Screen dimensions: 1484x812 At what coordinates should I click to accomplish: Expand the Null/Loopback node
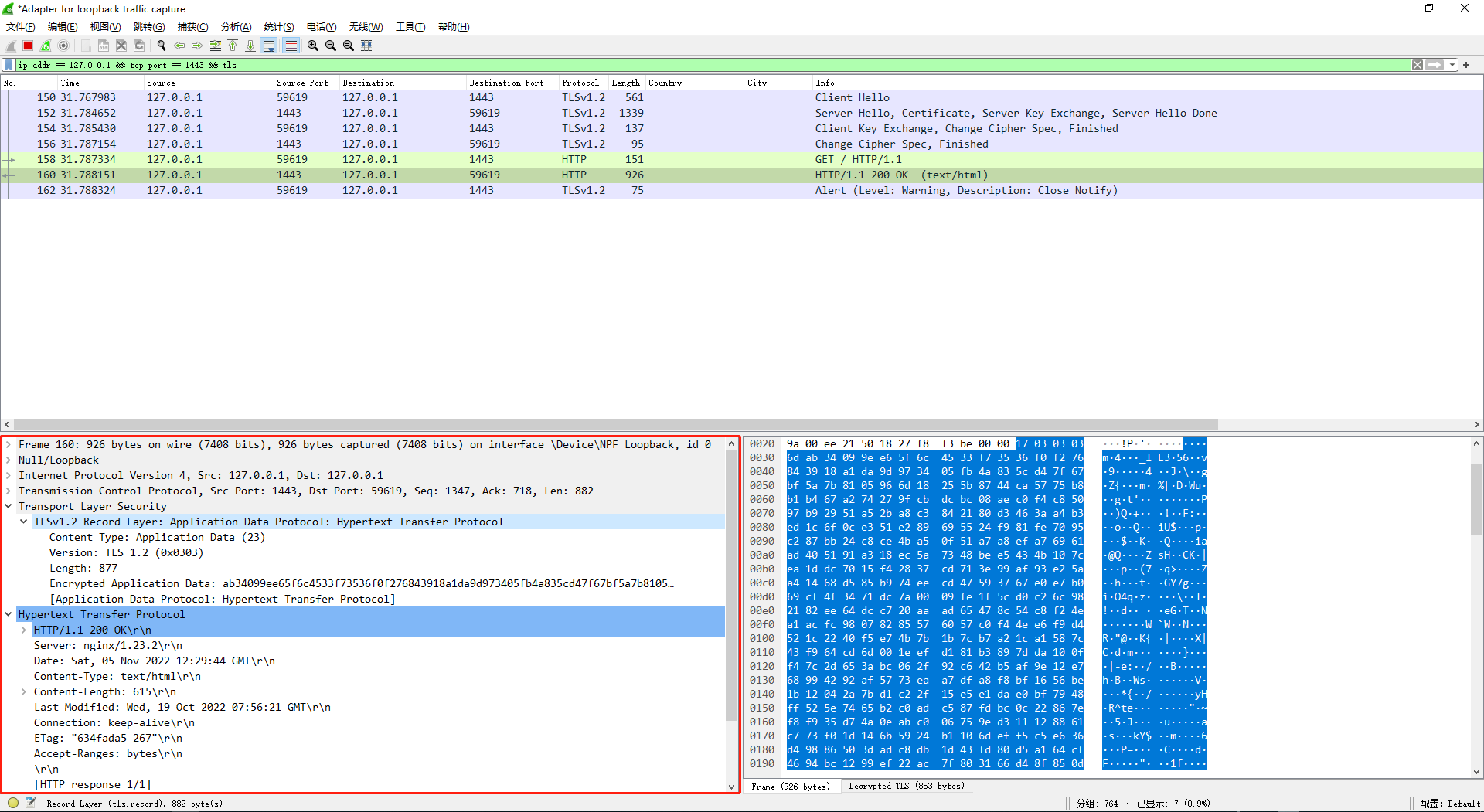pyautogui.click(x=9, y=460)
